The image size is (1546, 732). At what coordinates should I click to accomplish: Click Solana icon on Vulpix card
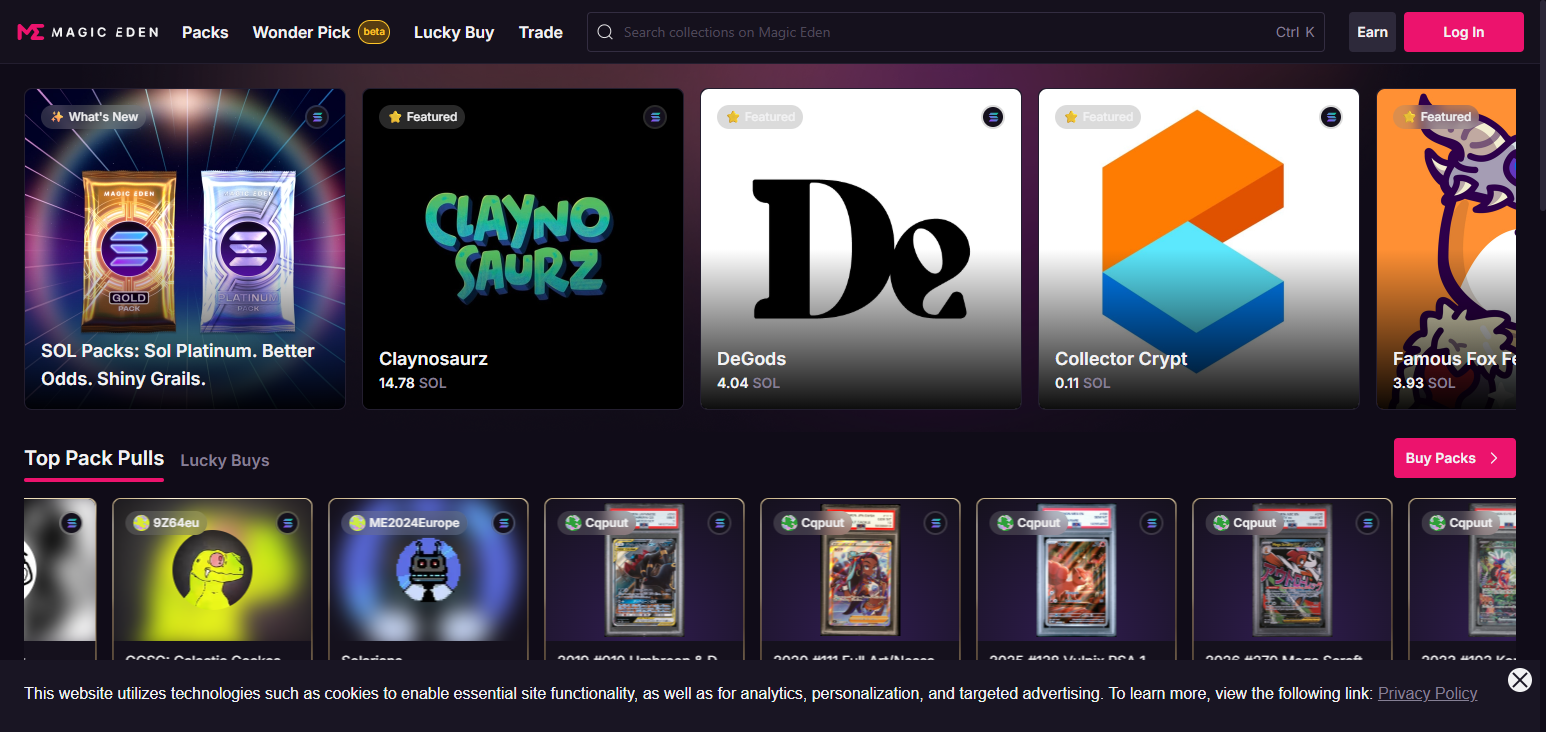(x=1151, y=523)
